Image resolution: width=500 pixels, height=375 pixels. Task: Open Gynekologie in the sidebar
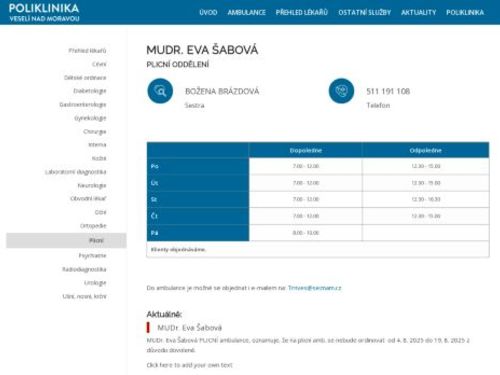(x=90, y=118)
